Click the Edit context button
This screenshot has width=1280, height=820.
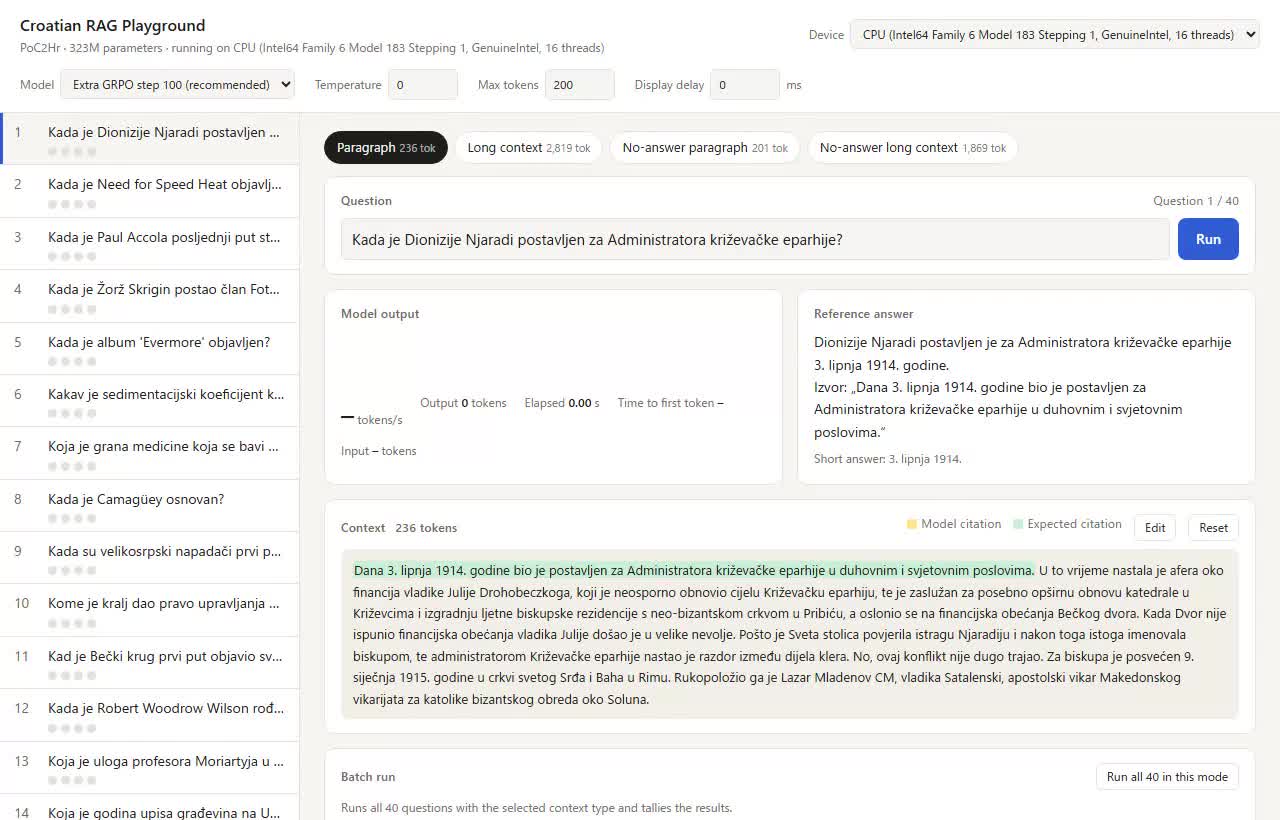click(x=1155, y=528)
